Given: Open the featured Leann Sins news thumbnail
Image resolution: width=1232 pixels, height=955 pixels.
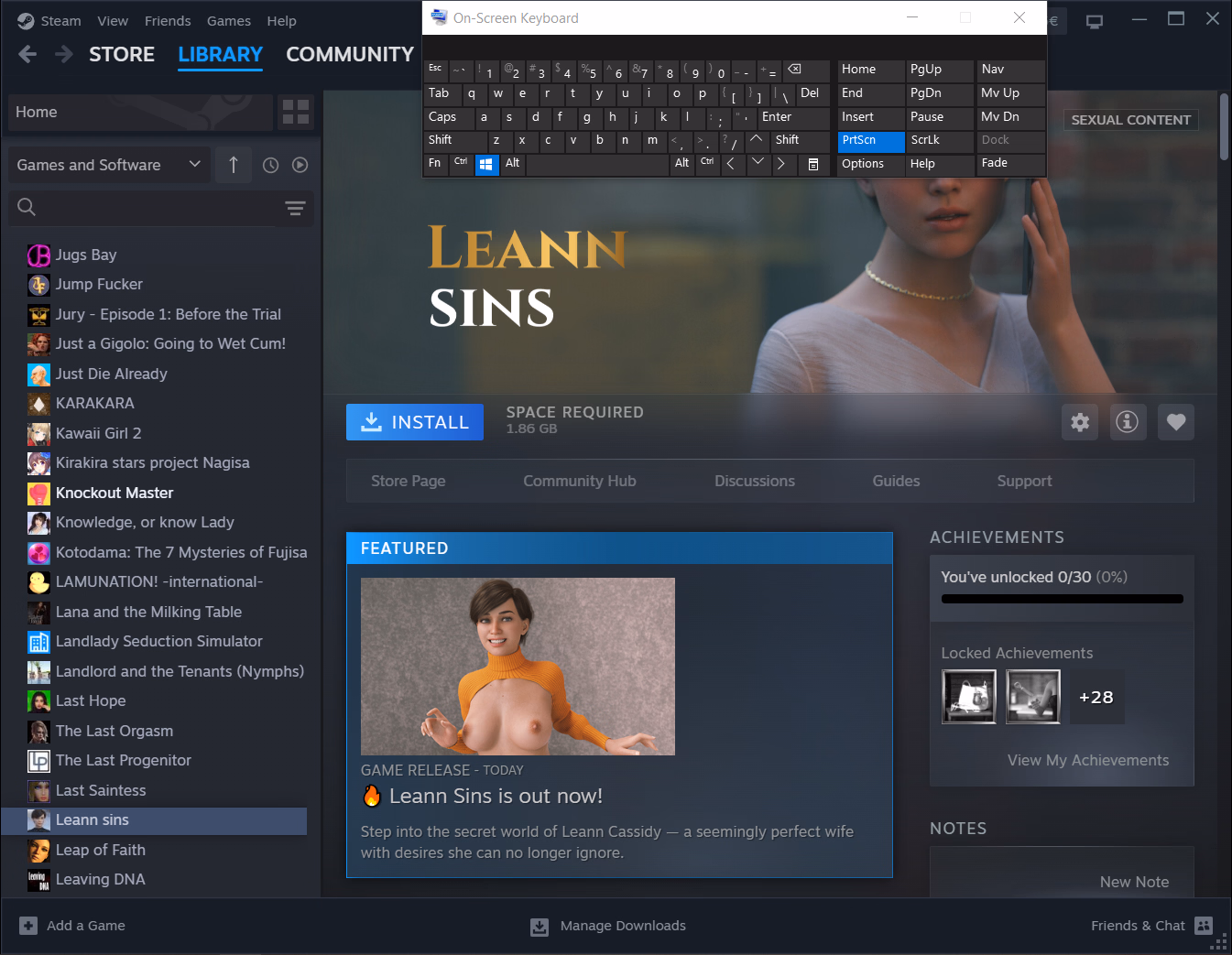Looking at the screenshot, I should pyautogui.click(x=518, y=667).
